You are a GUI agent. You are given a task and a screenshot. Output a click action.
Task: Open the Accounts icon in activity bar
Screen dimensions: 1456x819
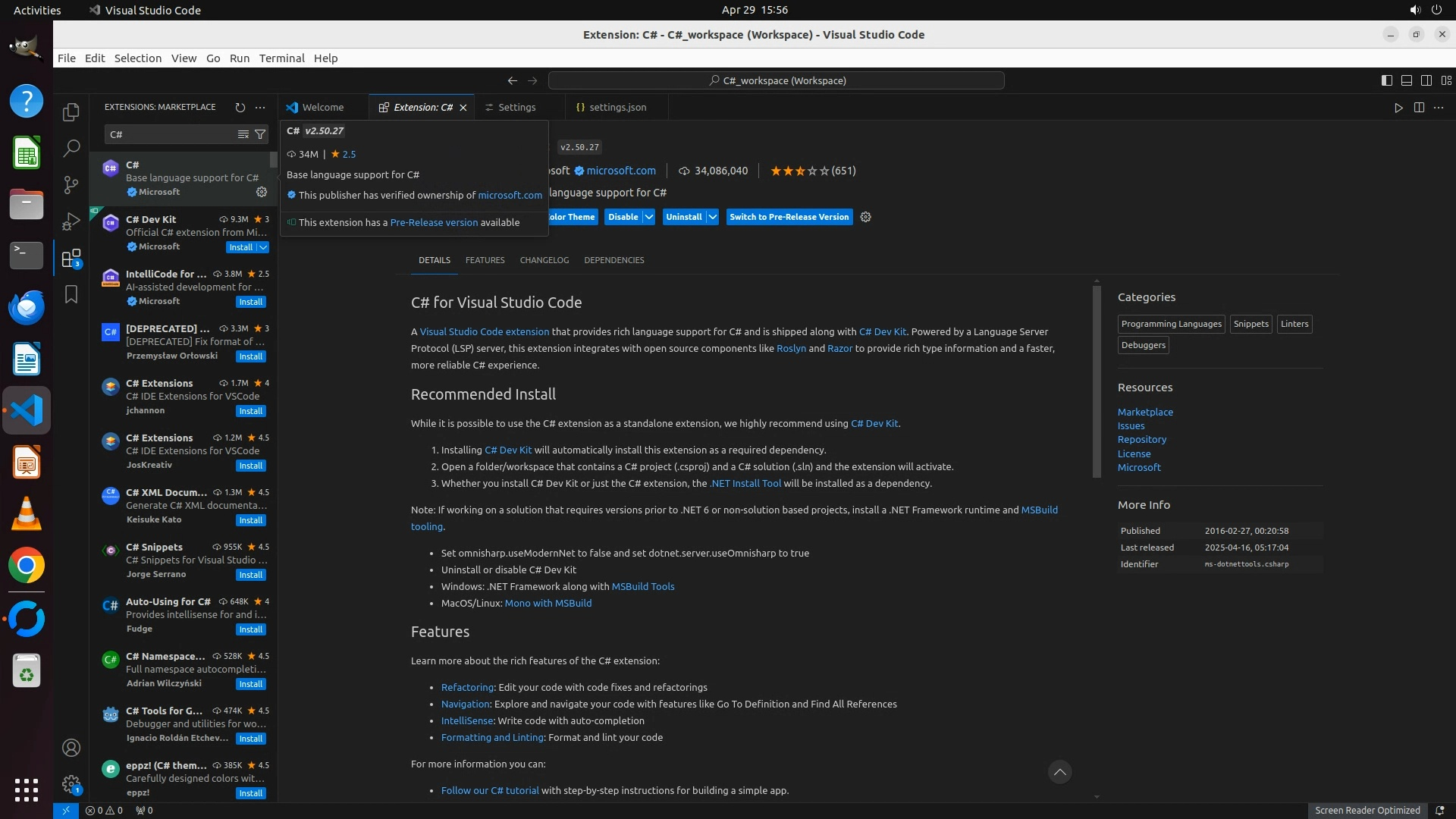coord(71,748)
